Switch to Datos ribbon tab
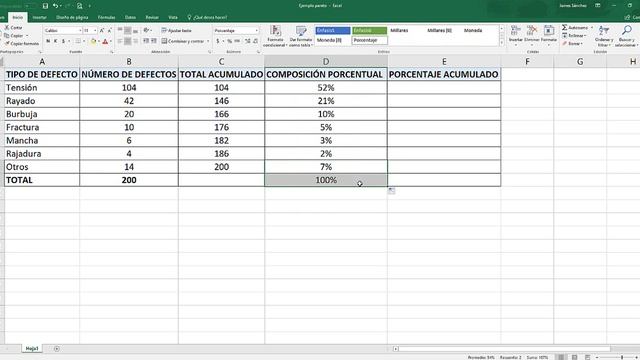The image size is (640, 360). click(x=130, y=18)
